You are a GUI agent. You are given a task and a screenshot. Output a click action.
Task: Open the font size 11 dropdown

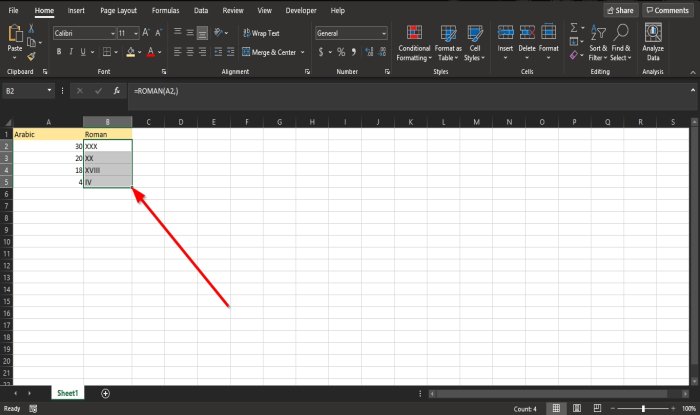click(136, 33)
